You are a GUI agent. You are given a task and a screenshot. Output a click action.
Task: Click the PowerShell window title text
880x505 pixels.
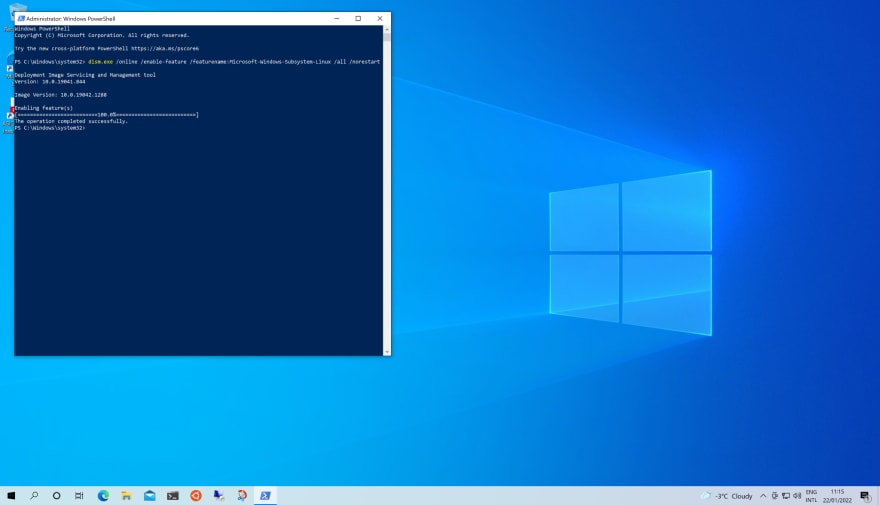click(x=71, y=19)
